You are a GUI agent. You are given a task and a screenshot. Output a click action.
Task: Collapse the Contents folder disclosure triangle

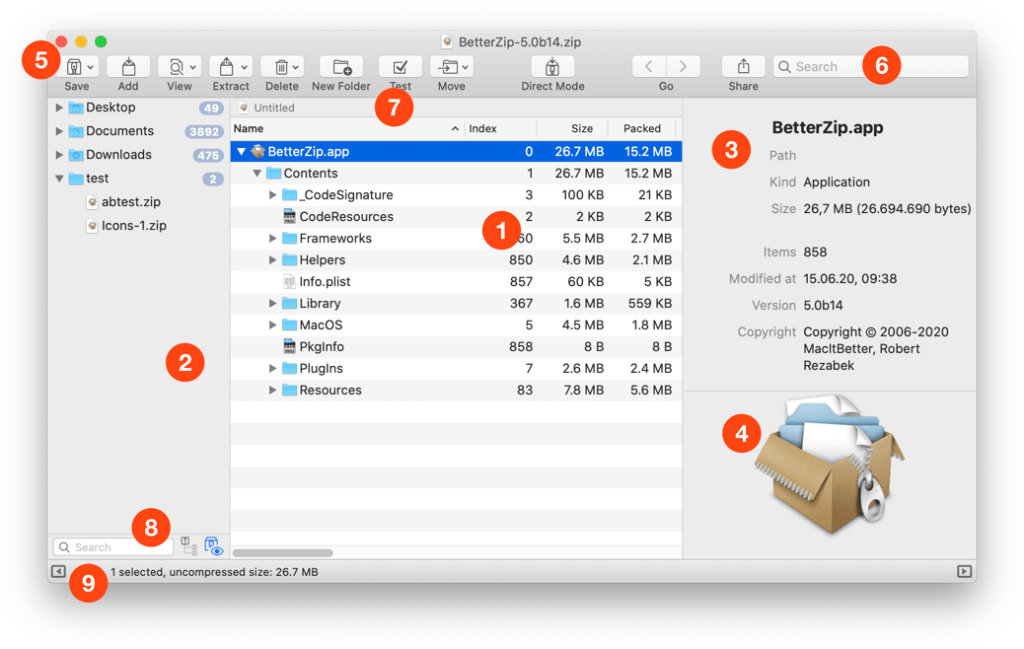coord(256,172)
